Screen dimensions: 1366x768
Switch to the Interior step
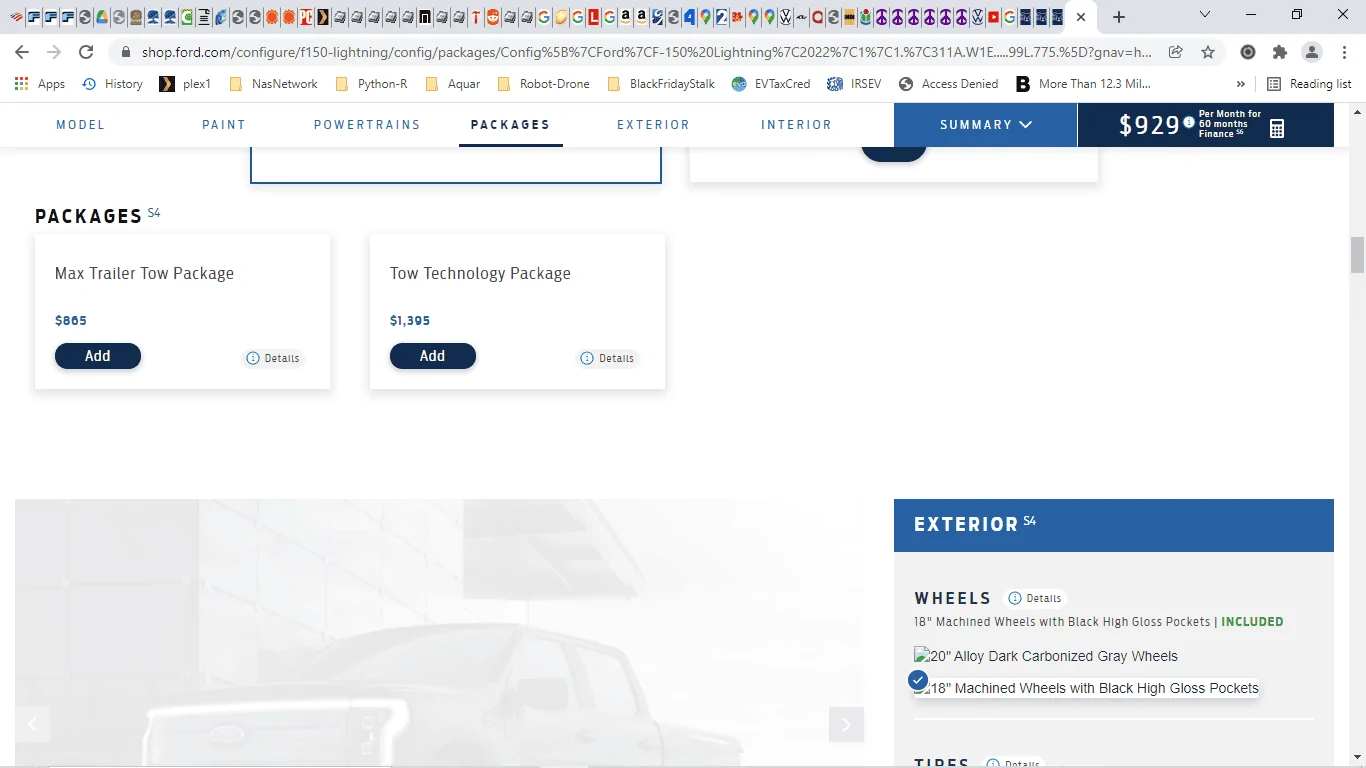796,125
